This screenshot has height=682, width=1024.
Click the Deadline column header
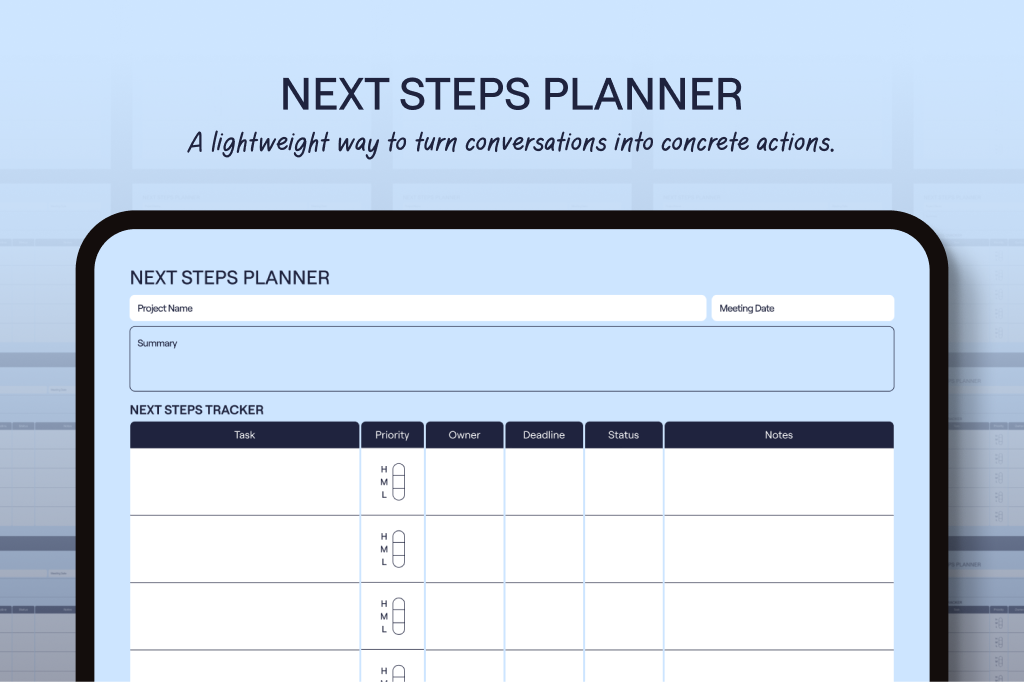(x=544, y=435)
